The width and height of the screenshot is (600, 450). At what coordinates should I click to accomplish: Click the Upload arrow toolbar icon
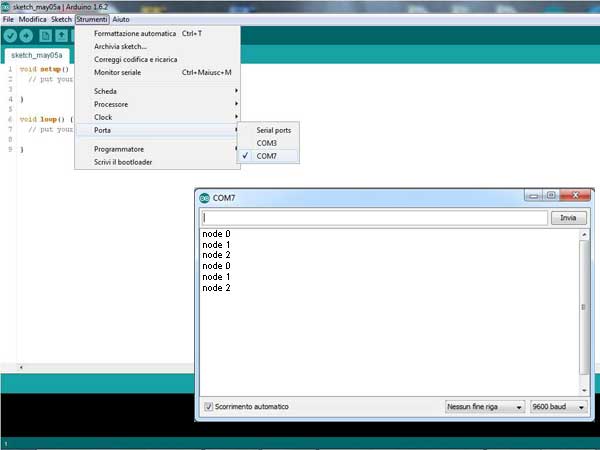[x=26, y=36]
